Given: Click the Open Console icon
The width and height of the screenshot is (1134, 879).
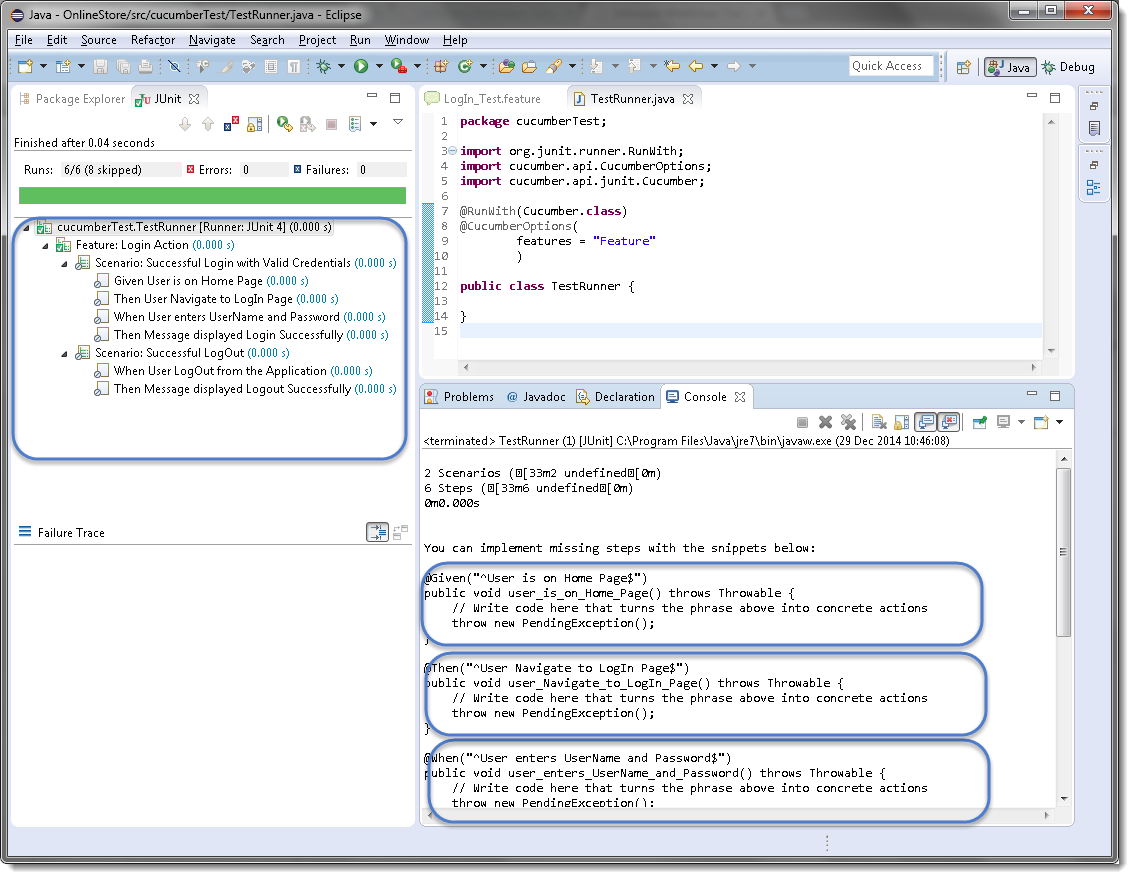Looking at the screenshot, I should pos(1041,422).
